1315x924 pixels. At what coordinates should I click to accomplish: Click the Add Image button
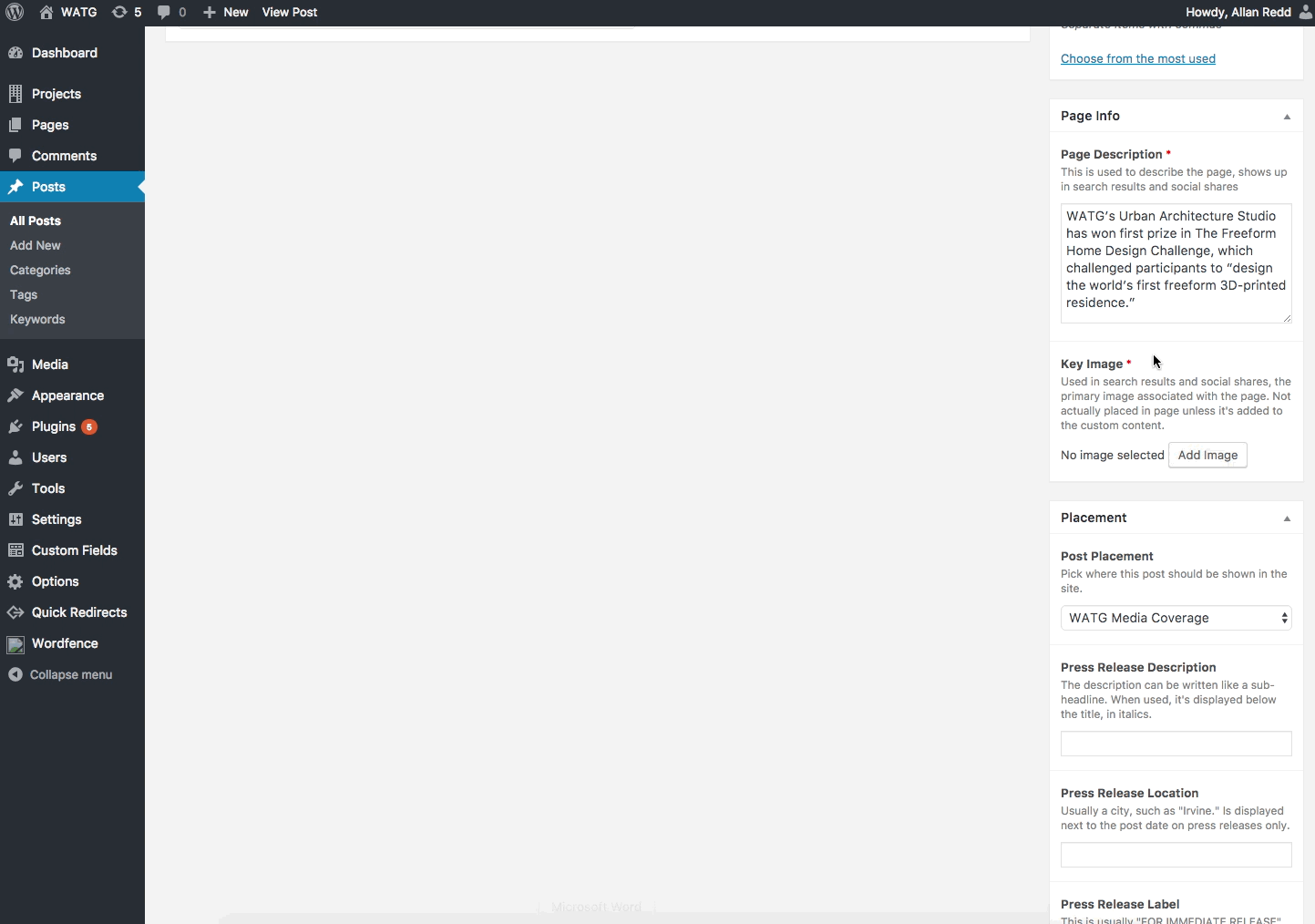pyautogui.click(x=1207, y=455)
